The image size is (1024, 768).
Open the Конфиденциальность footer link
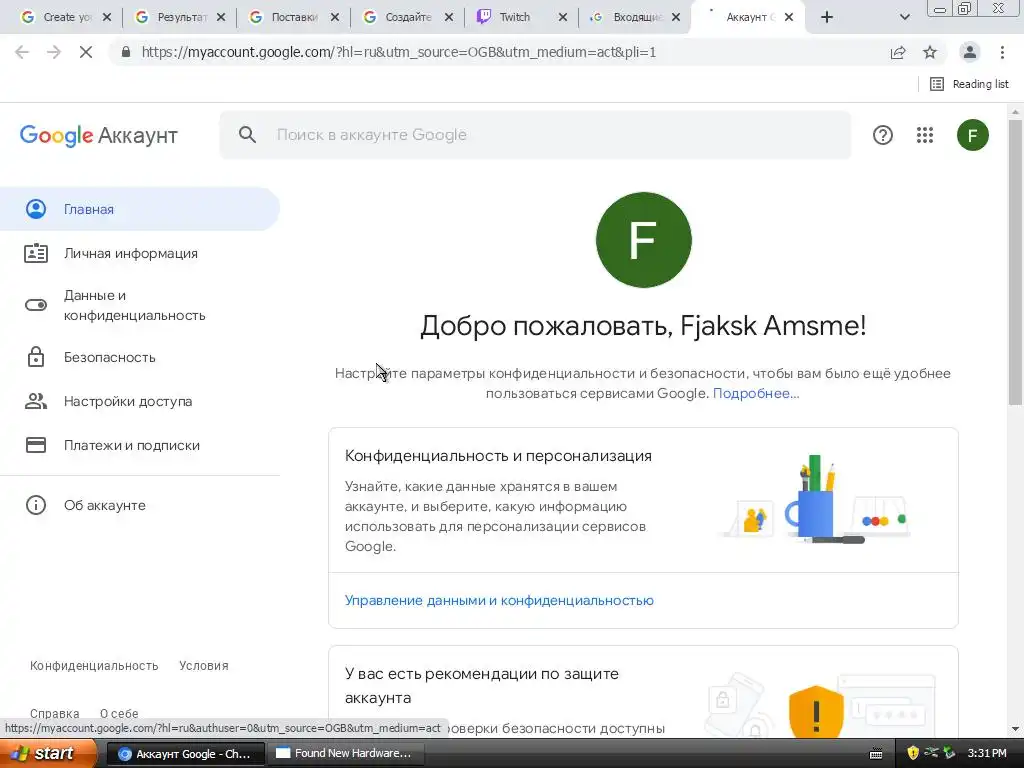pos(94,665)
